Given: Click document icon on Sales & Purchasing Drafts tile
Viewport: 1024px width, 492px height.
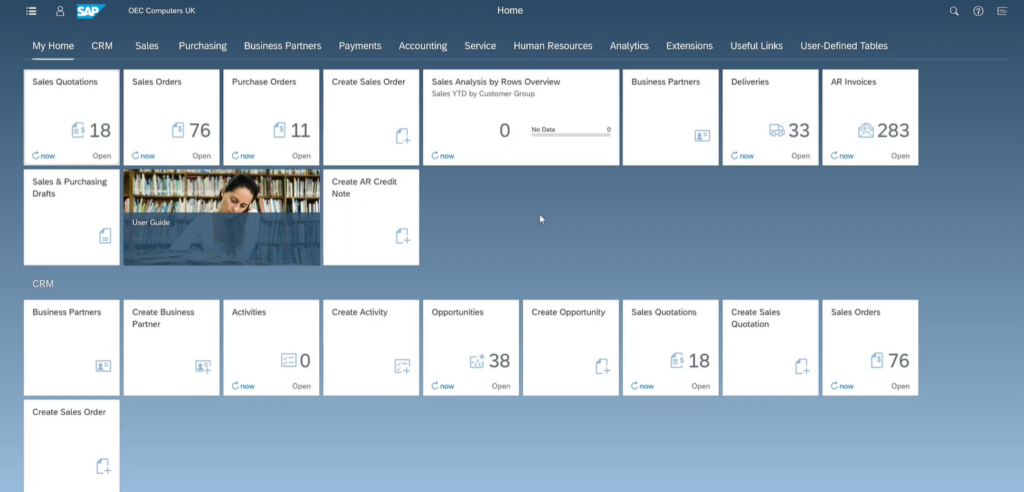Looking at the screenshot, I should pyautogui.click(x=105, y=236).
